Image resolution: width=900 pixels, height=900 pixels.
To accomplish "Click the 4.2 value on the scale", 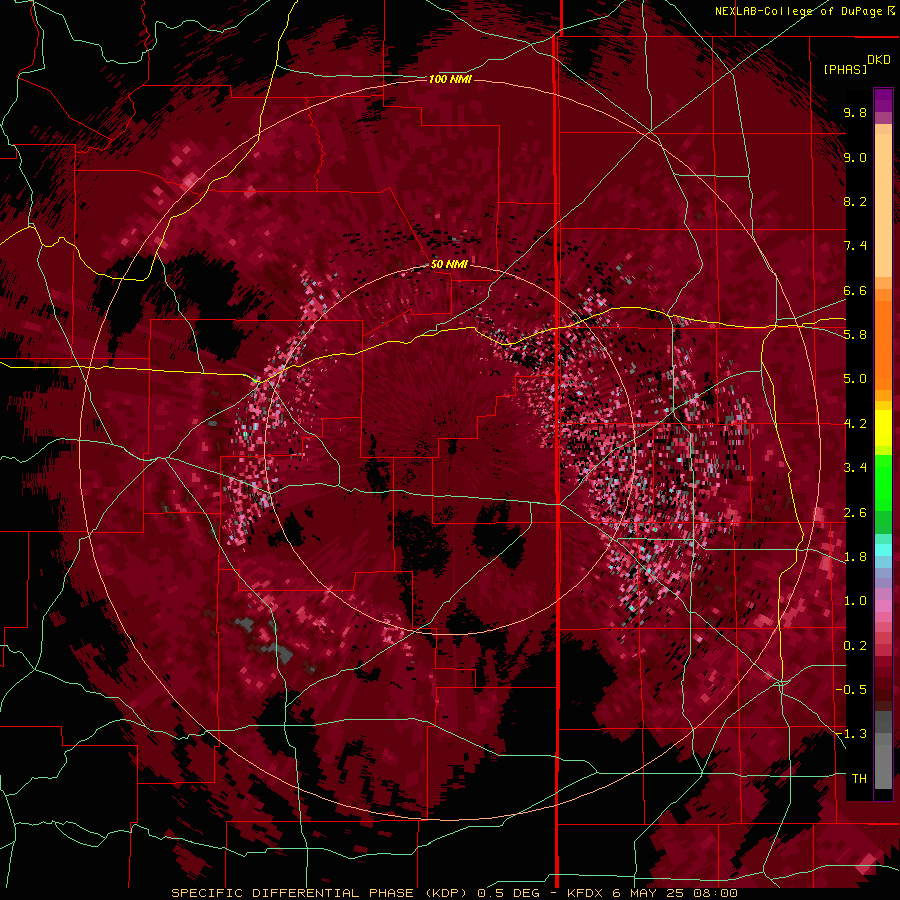I will (855, 424).
